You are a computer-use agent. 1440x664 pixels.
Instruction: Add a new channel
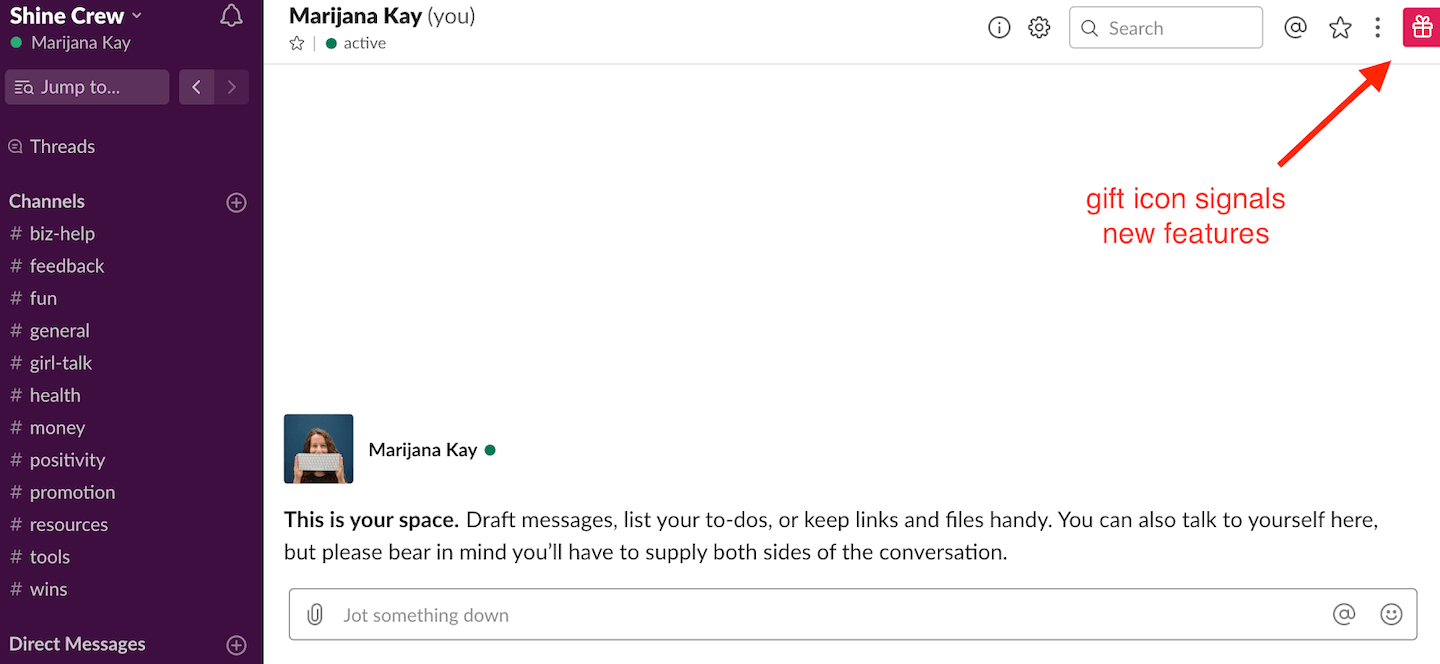click(236, 202)
